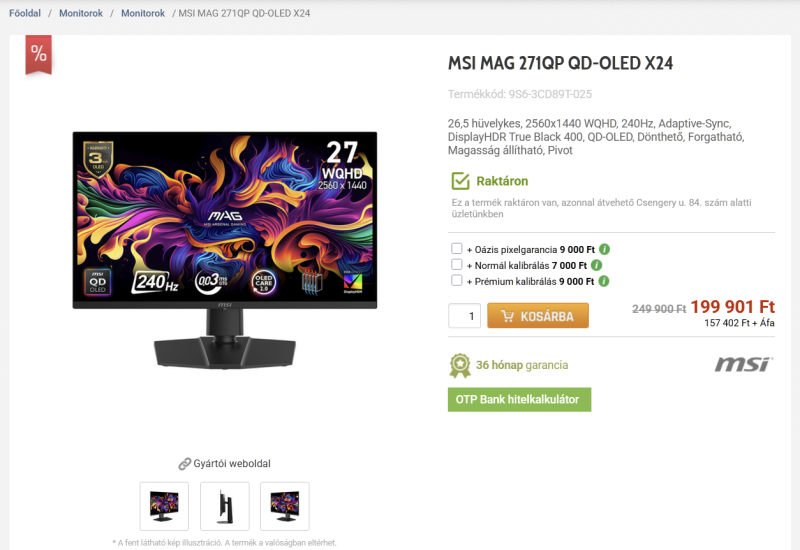Click the MSI brand logo
Viewport: 800px width, 550px height.
pos(744,364)
